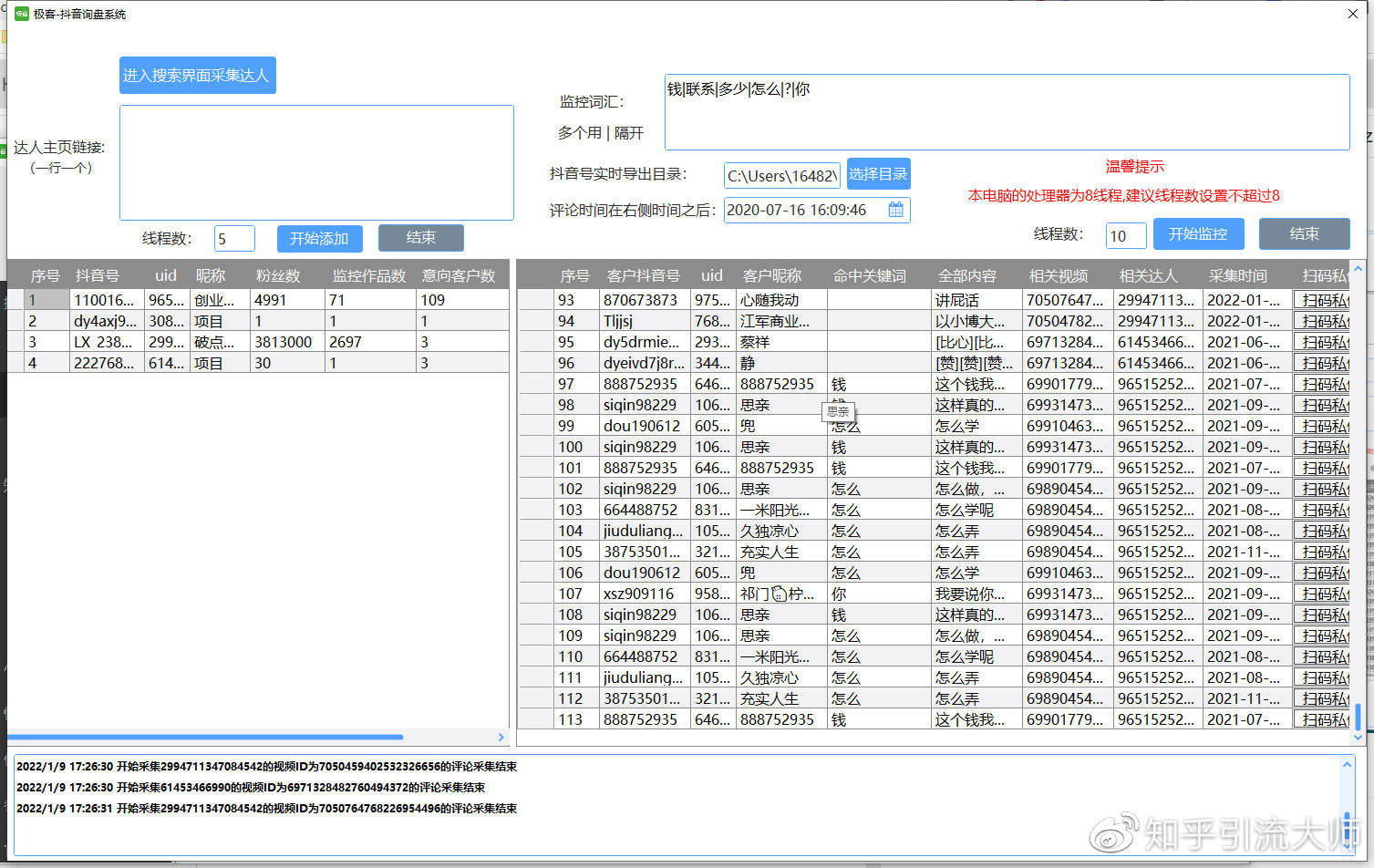Click nickname 蔡祥 in row 95
Viewport: 1374px width, 868px height.
(782, 342)
